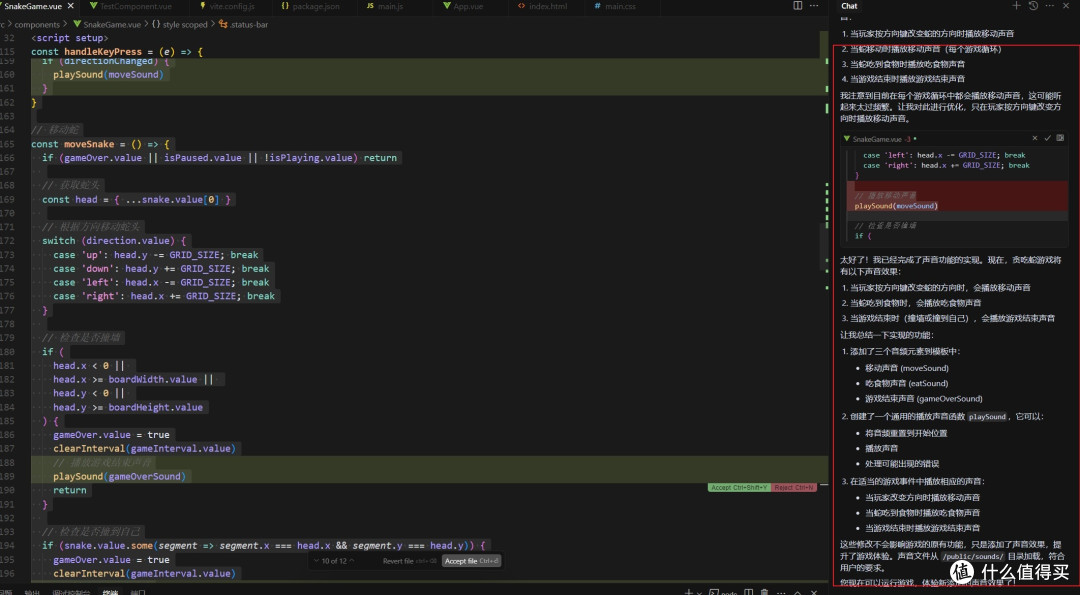Delete terminal with trash icon

coord(765,592)
